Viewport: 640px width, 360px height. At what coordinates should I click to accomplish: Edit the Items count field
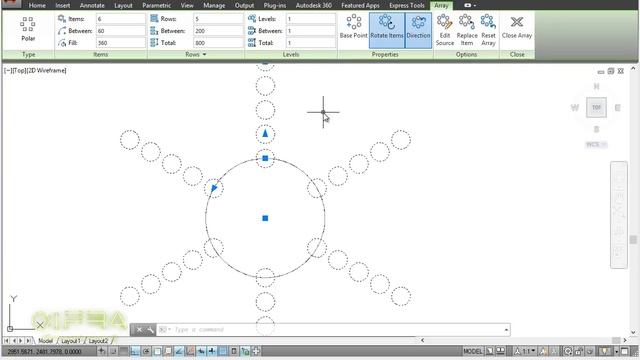[x=120, y=19]
